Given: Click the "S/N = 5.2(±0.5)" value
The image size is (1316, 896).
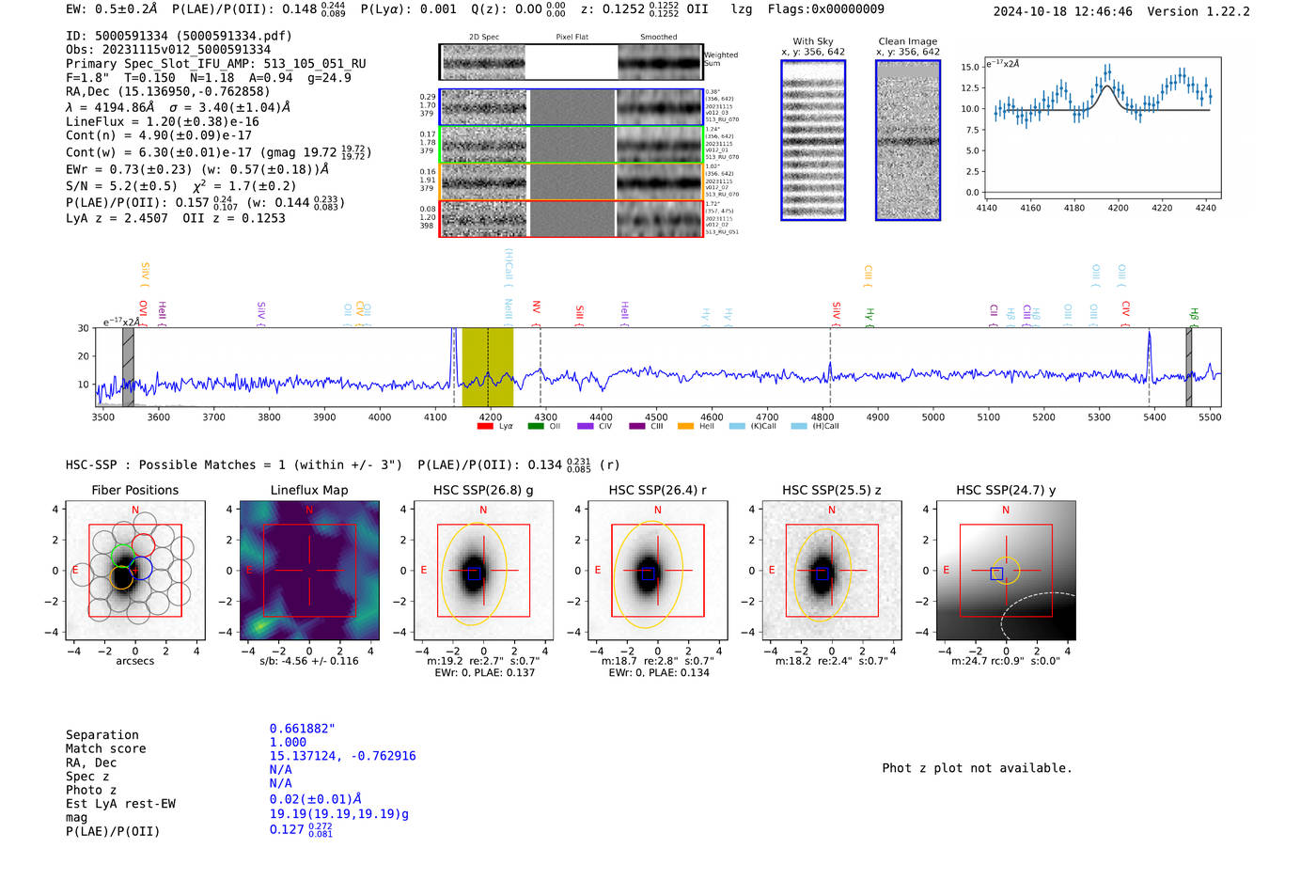Looking at the screenshot, I should 121,185.
